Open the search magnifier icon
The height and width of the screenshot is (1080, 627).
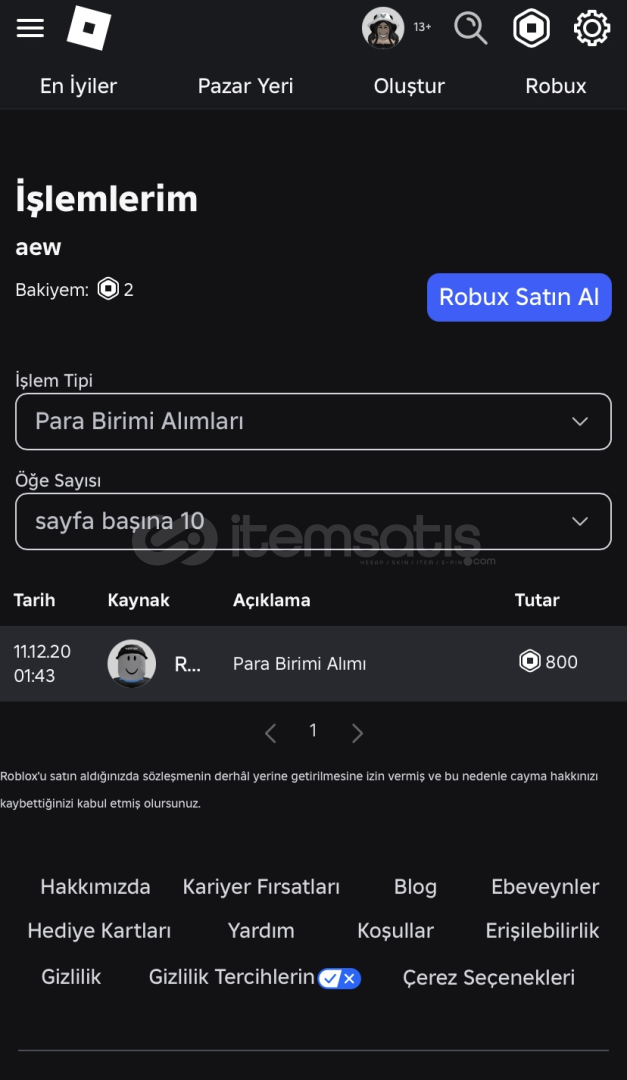[471, 28]
